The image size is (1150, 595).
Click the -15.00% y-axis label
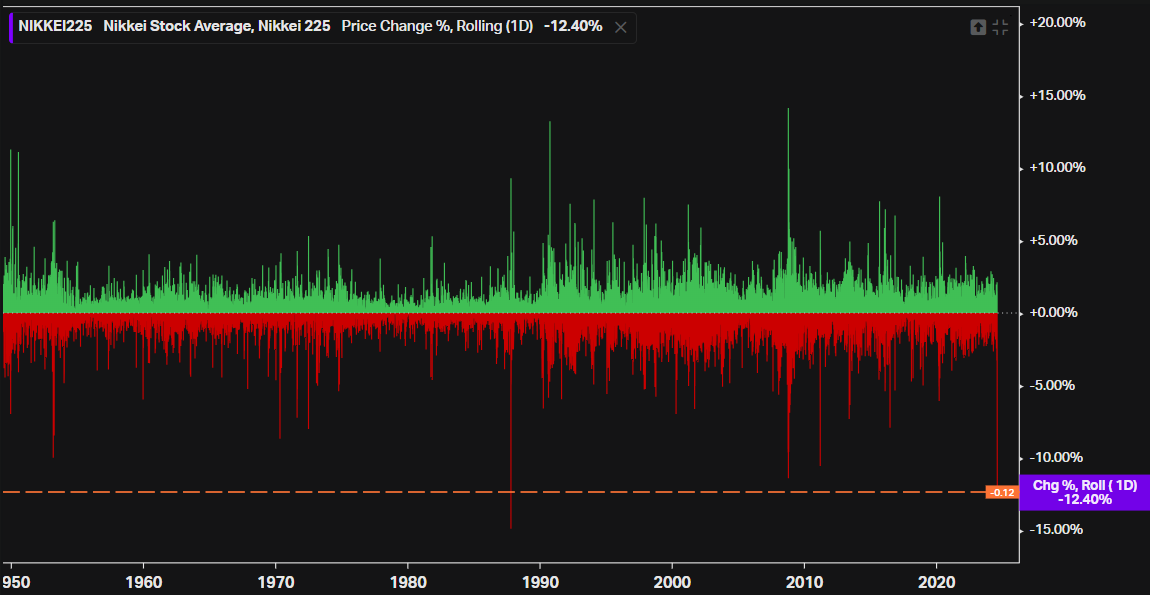(x=1056, y=530)
